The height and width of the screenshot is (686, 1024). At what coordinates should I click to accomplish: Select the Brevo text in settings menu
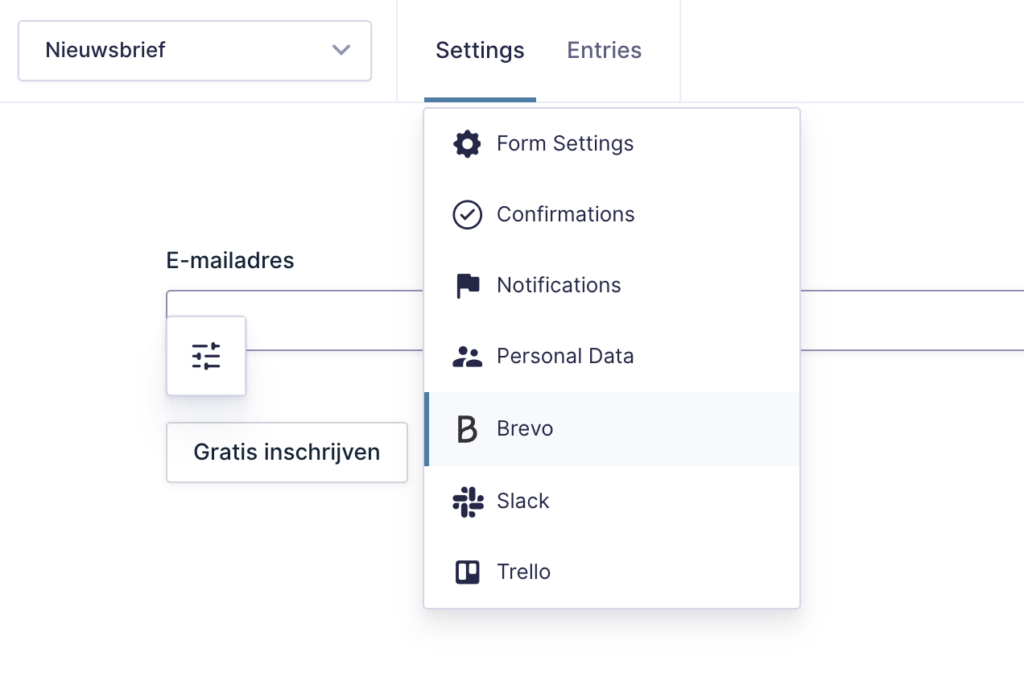pyautogui.click(x=524, y=429)
